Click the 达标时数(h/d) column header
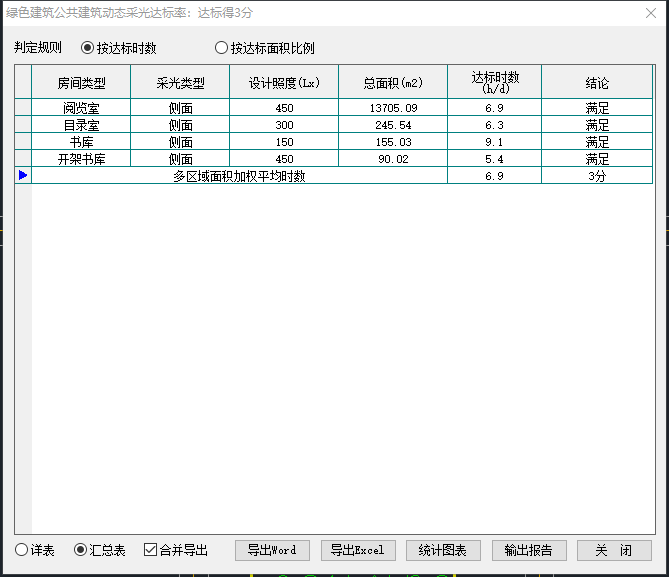Screen dimensions: 669x577 pos(494,83)
